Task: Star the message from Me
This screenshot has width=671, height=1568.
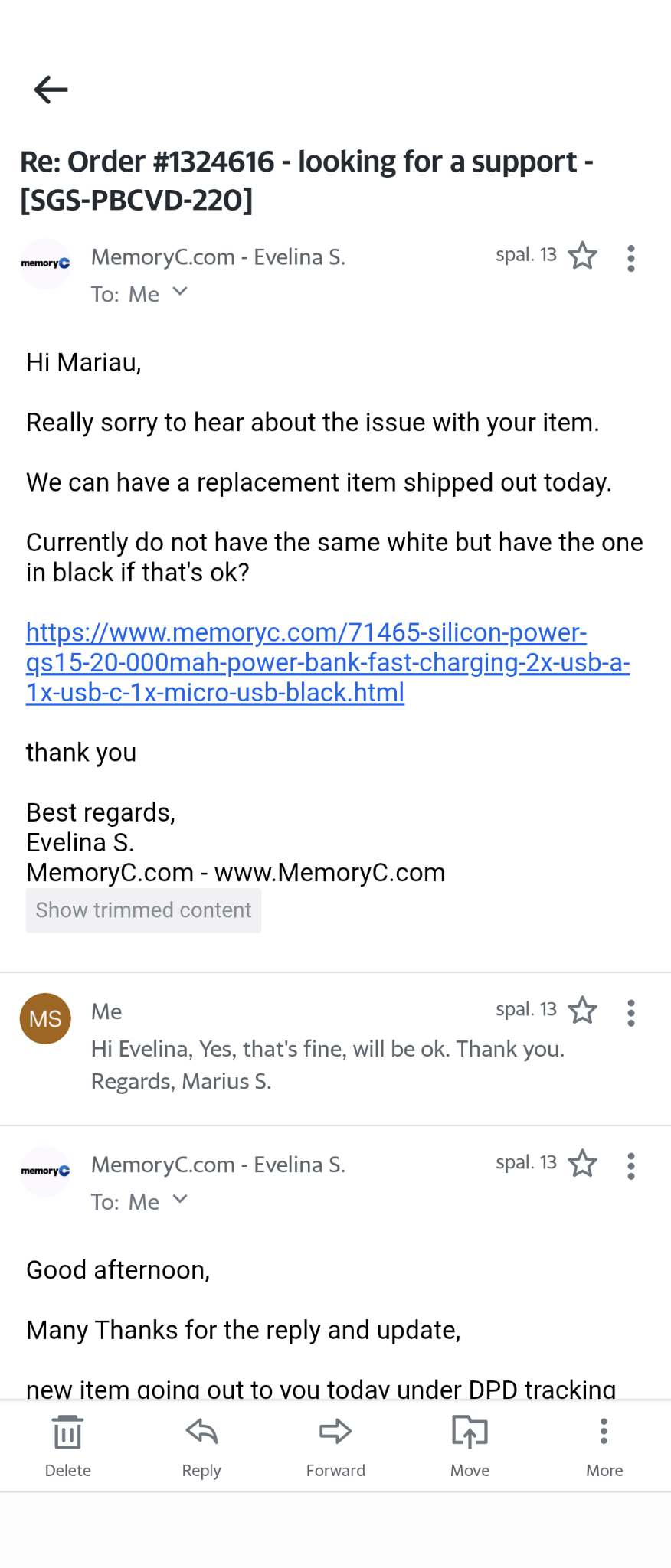Action: click(582, 1011)
